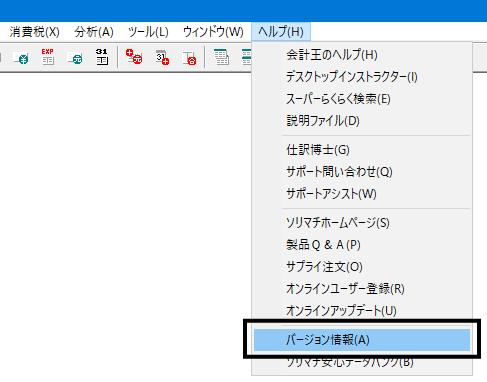Click the red plus 元 toolbar icon
Viewport: 487px width, 382px height.
click(134, 57)
